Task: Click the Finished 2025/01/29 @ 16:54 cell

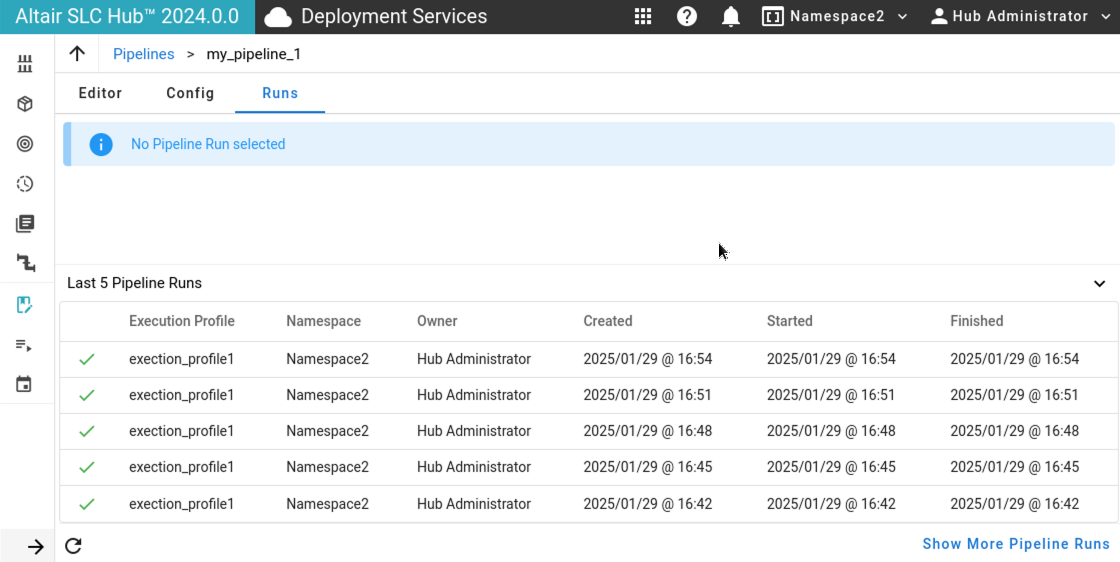Action: pyautogui.click(x=1014, y=359)
